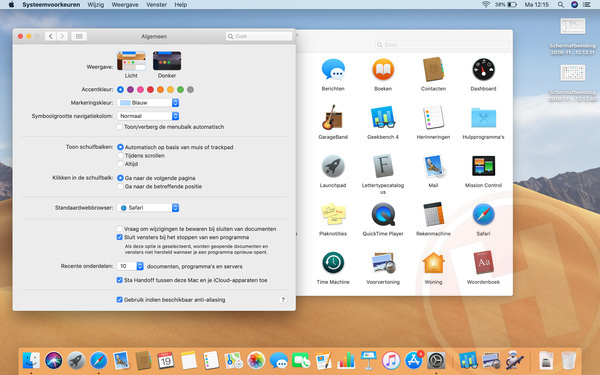Go back in the preferences window
The width and height of the screenshot is (600, 375).
(51, 36)
